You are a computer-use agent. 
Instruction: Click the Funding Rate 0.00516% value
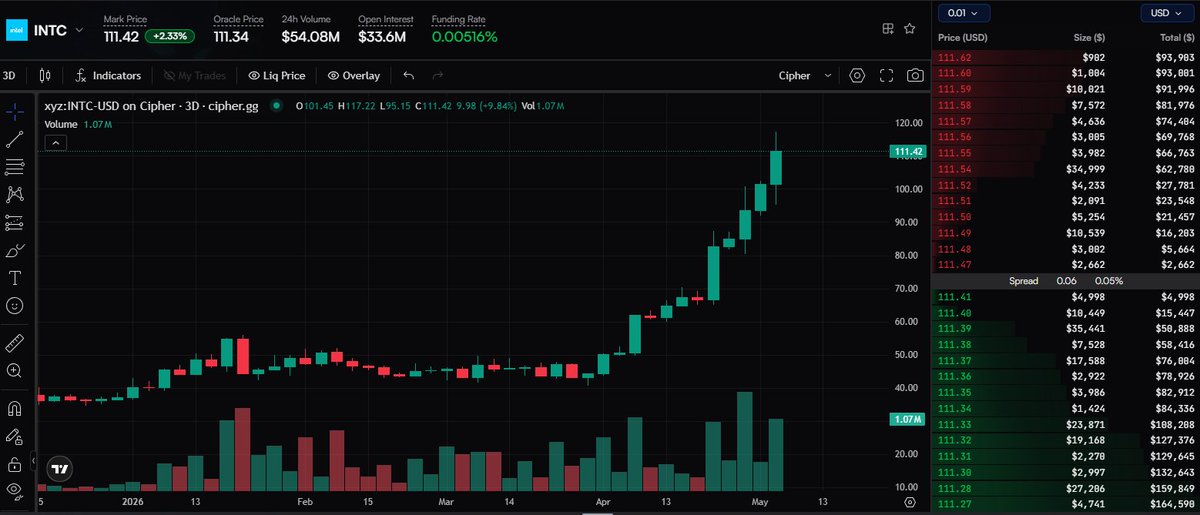click(x=464, y=37)
